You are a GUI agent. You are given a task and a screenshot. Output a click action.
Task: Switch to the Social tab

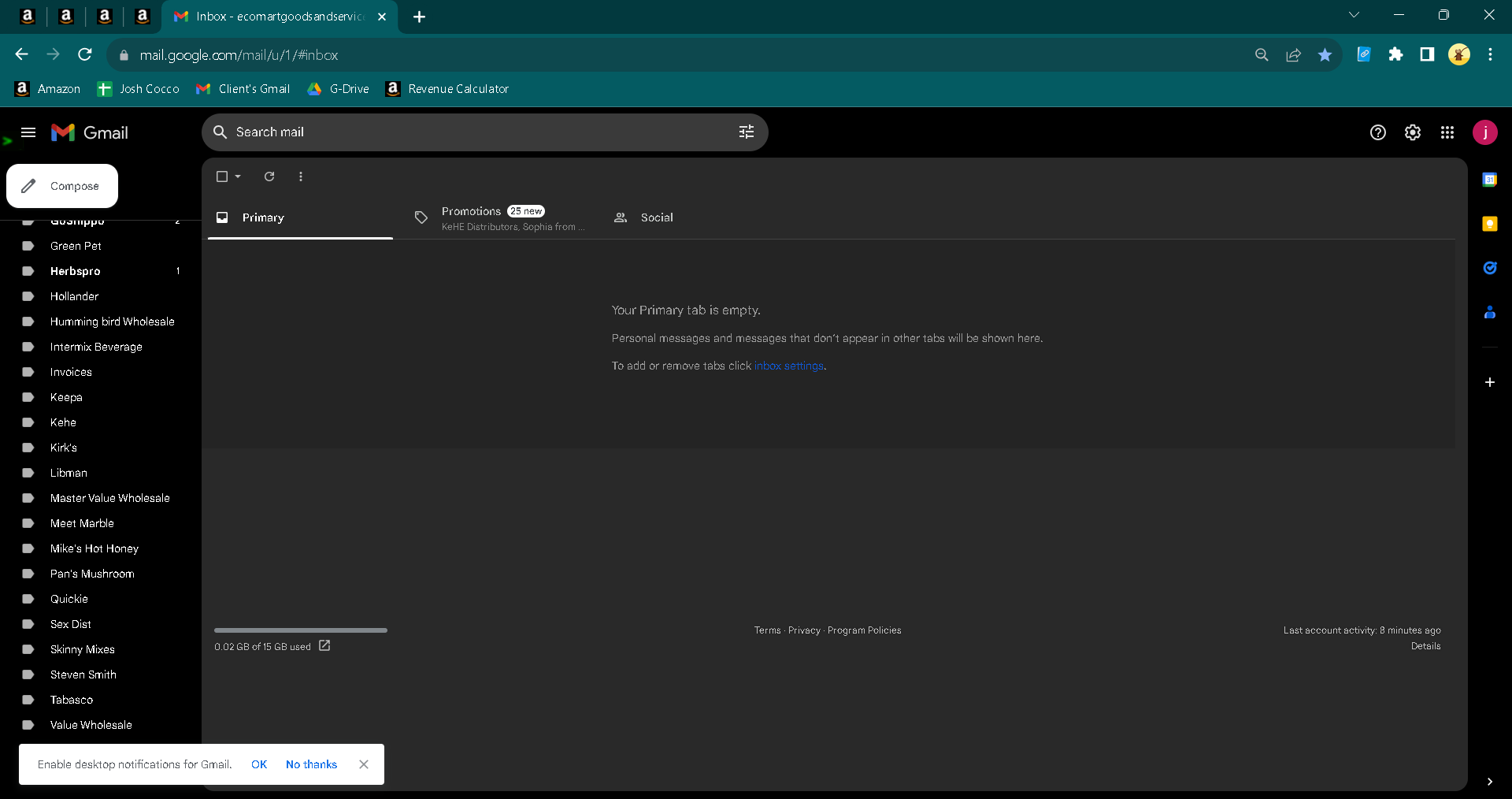click(698, 217)
